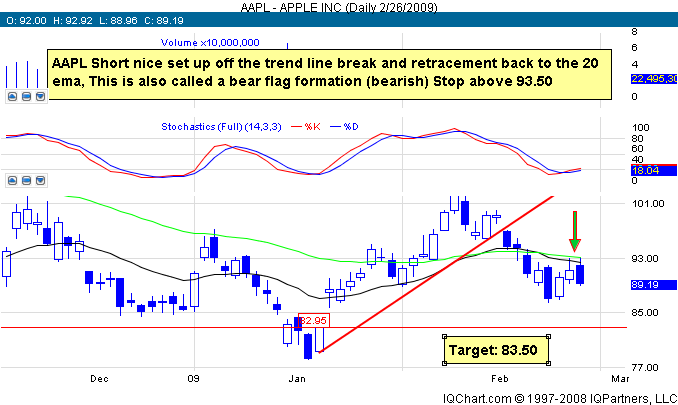
Task: Minimize the Stochastics pane with its middle icon
Action: [26, 180]
